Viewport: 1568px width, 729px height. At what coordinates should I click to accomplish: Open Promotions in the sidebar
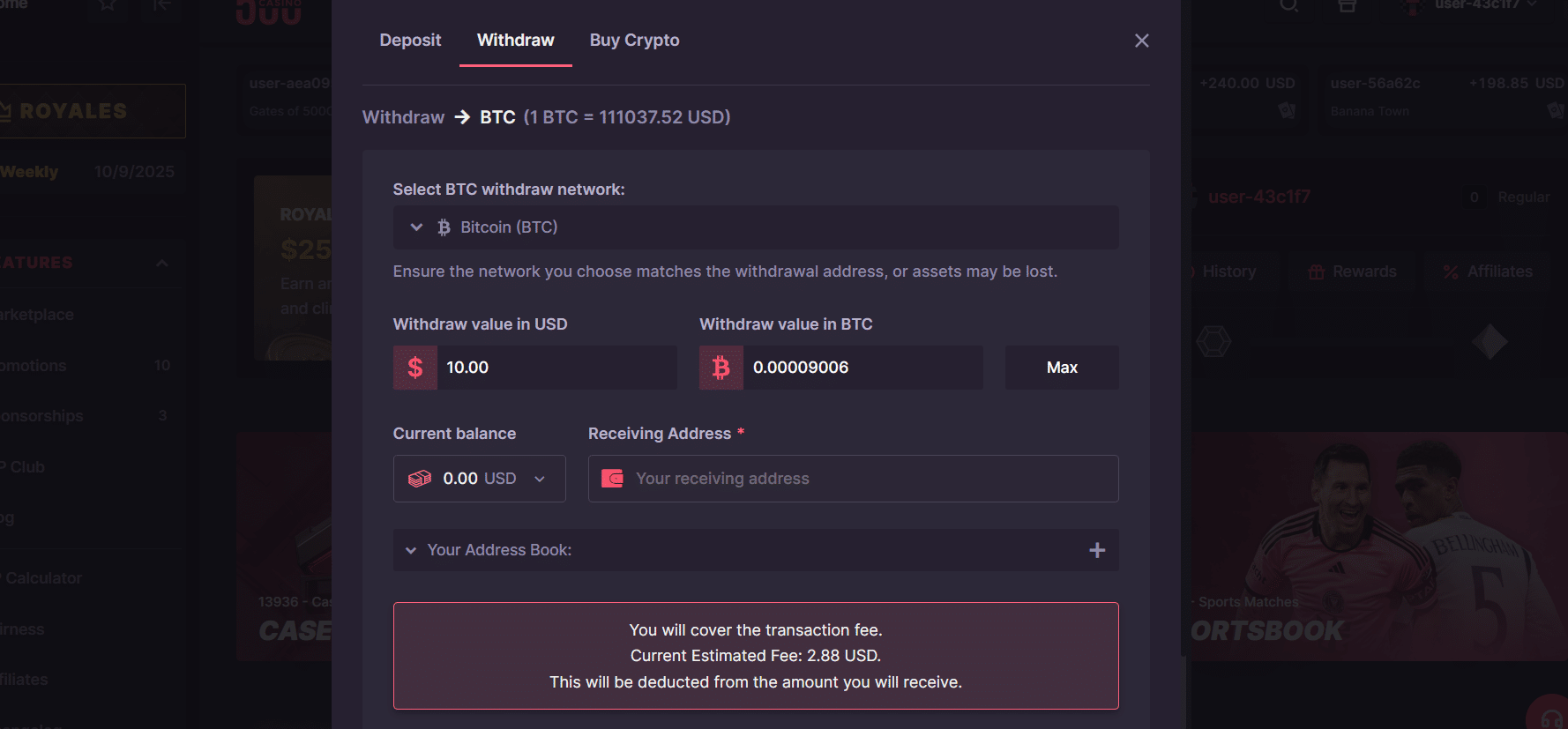[x=34, y=366]
